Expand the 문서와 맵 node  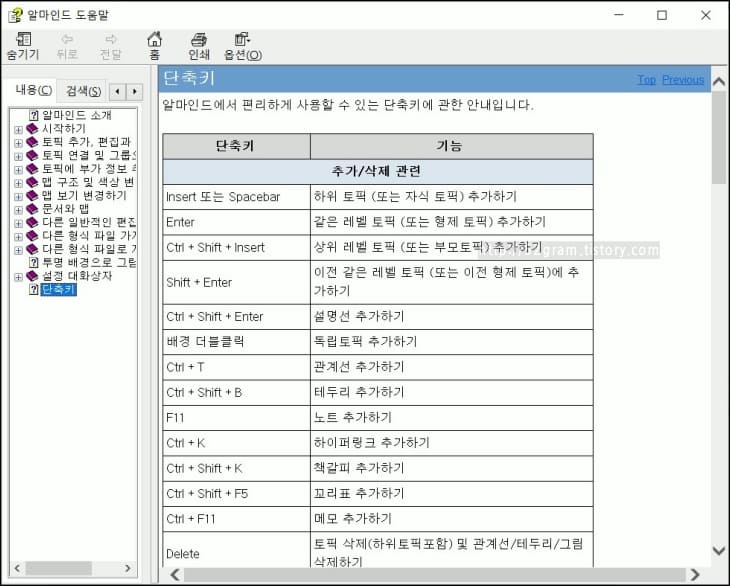18,210
